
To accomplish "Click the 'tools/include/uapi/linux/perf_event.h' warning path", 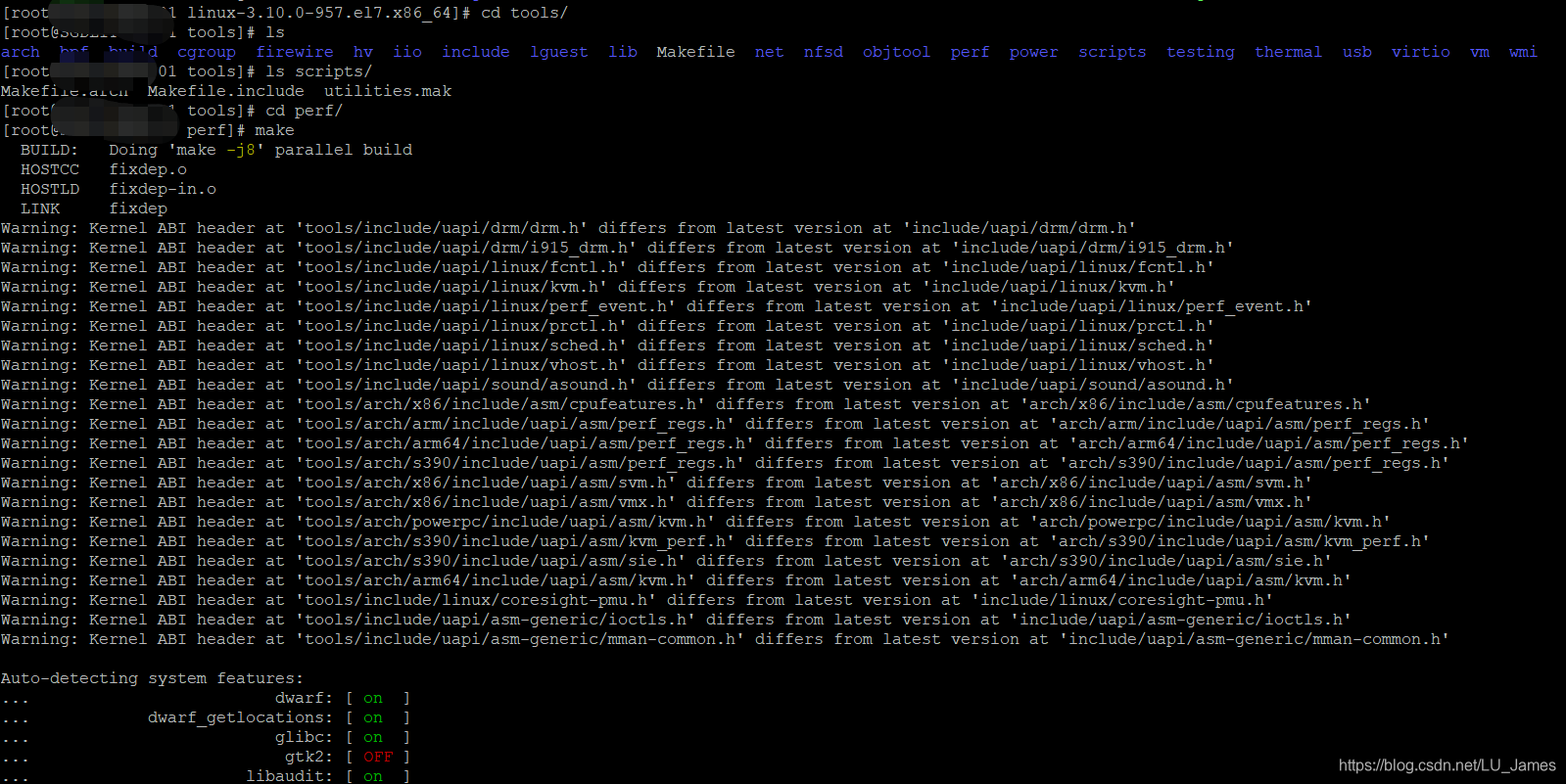I will [486, 306].
